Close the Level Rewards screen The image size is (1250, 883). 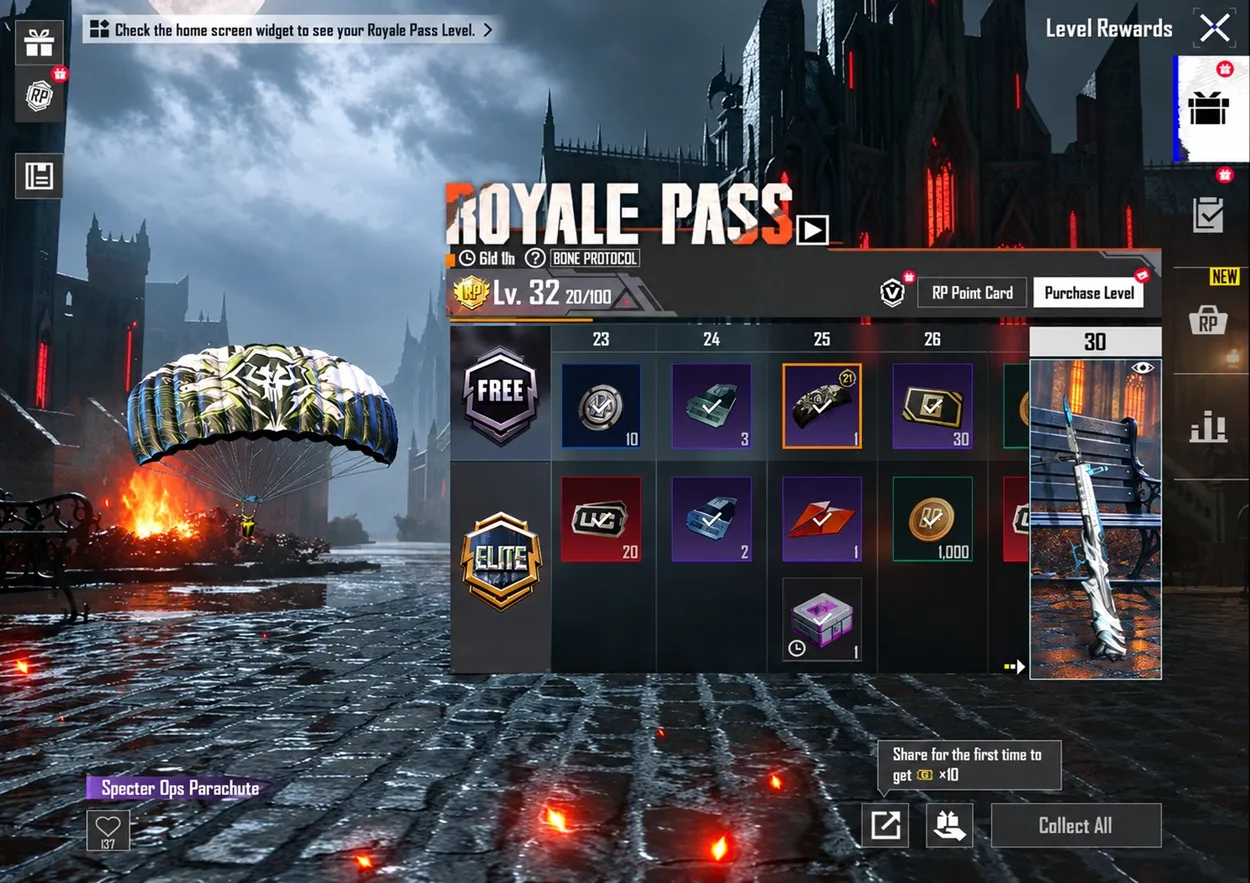[x=1215, y=28]
